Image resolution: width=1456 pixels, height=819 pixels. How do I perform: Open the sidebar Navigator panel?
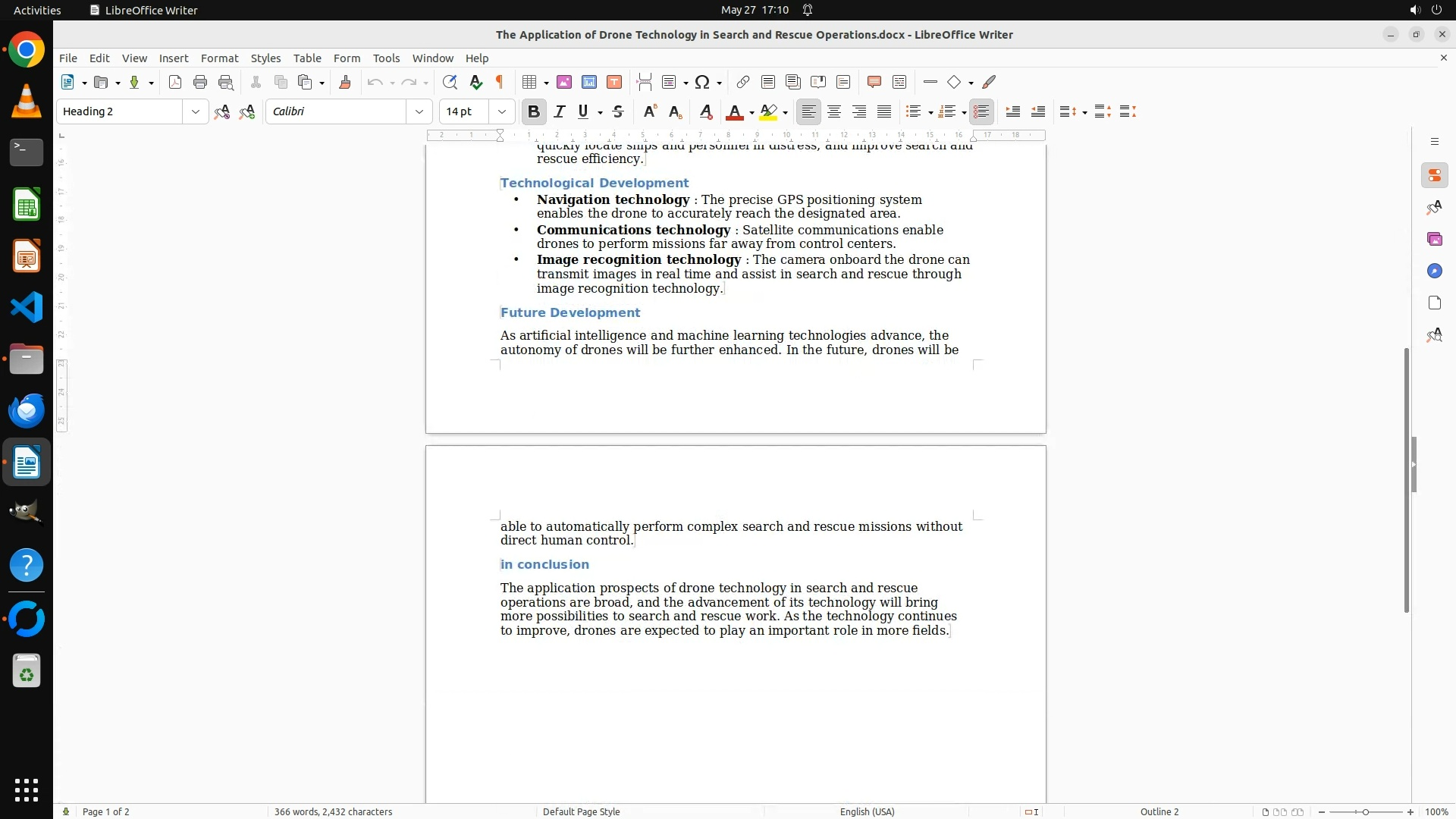point(1434,271)
